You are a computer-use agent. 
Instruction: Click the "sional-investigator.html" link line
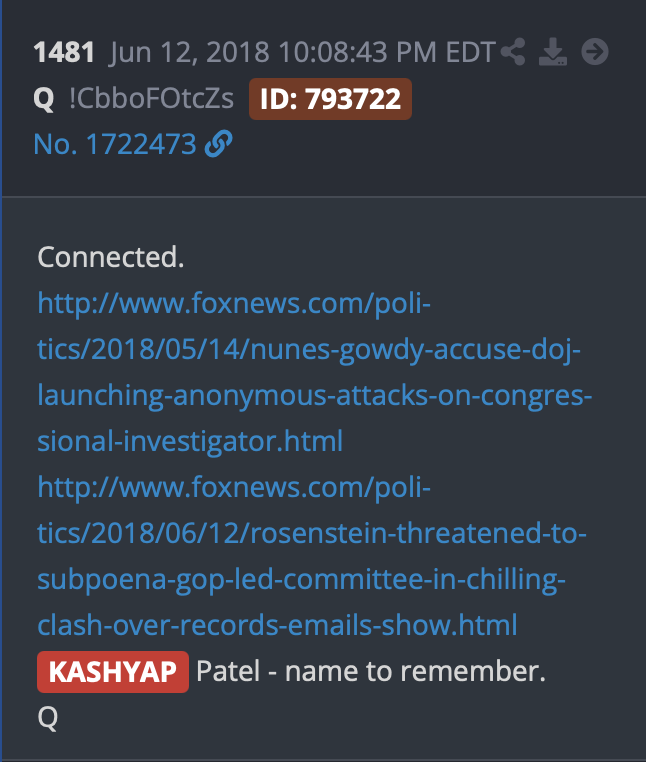point(190,441)
